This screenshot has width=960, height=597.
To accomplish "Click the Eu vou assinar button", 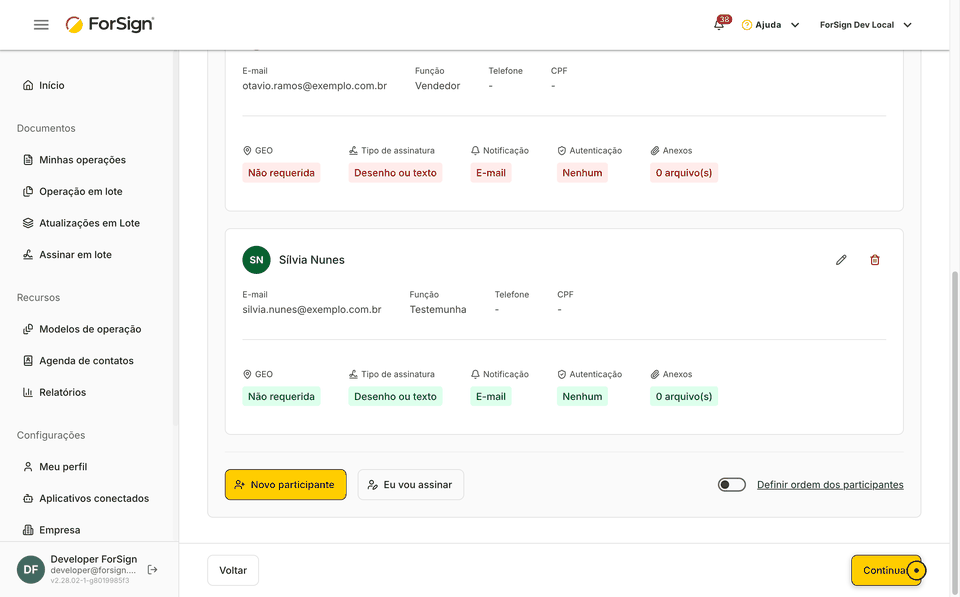I will (x=411, y=485).
